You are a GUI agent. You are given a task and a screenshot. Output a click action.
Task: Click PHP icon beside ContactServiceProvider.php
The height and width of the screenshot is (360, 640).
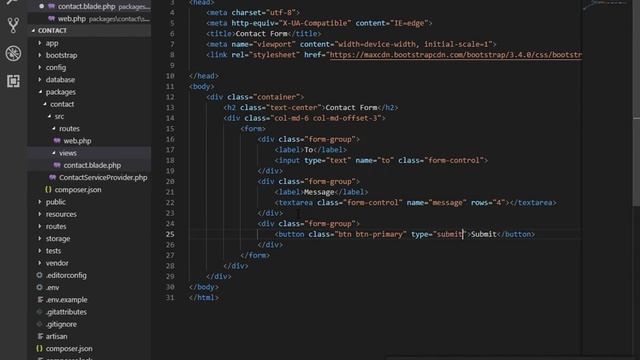click(x=52, y=178)
